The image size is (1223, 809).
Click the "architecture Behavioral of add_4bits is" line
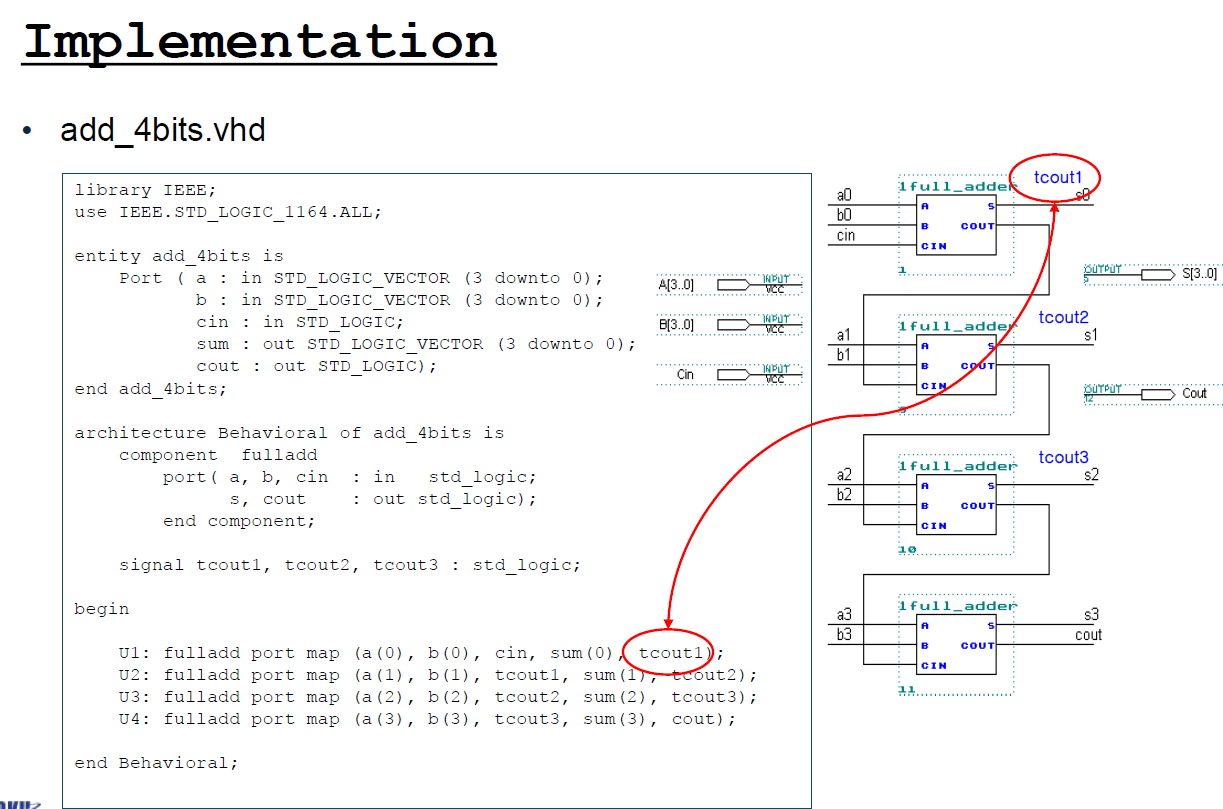click(289, 432)
